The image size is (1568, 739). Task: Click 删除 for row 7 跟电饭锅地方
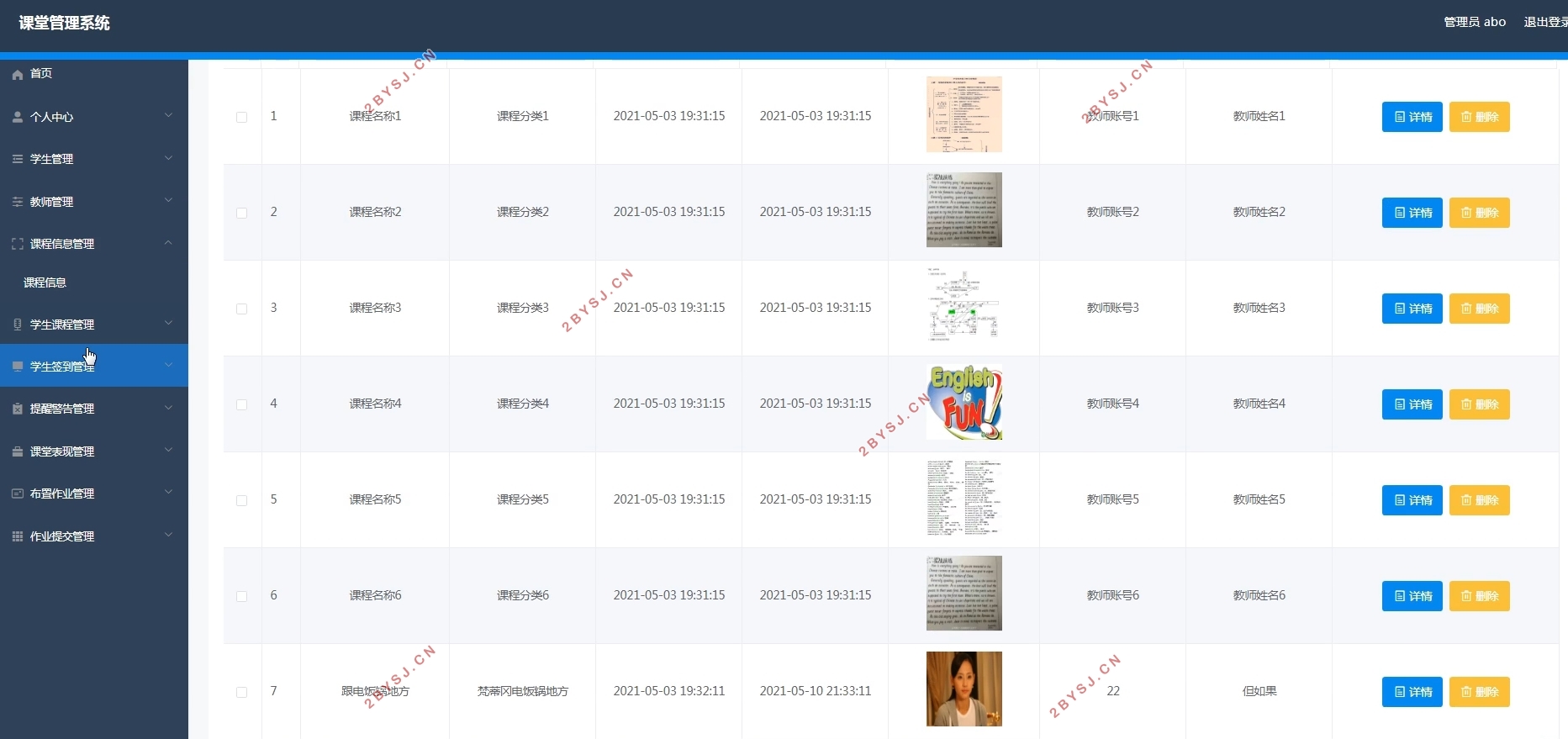(1480, 692)
